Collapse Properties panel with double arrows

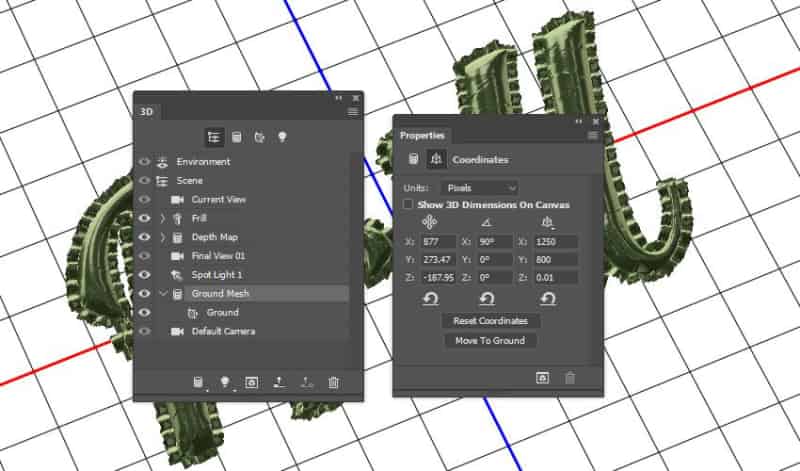click(578, 121)
